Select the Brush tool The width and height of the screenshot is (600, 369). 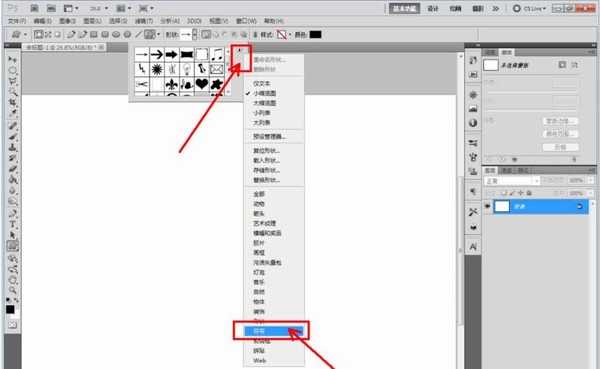[12, 137]
